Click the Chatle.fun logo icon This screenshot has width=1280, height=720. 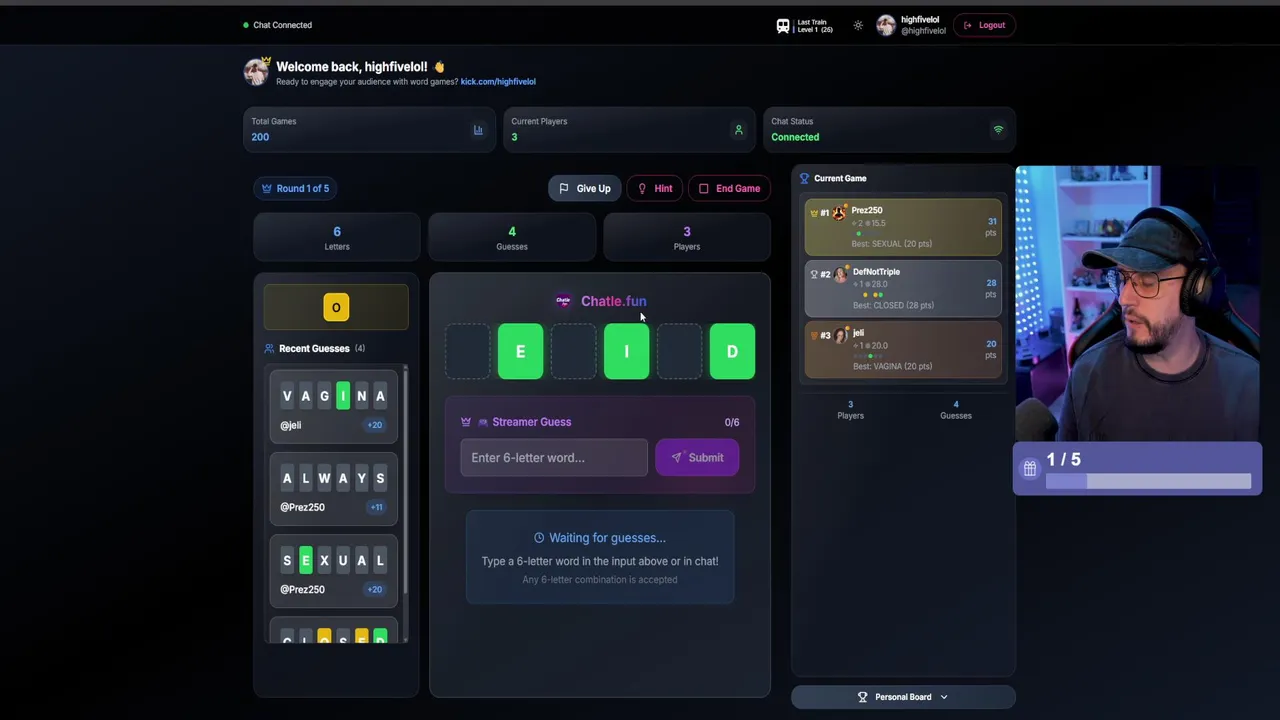tap(563, 301)
